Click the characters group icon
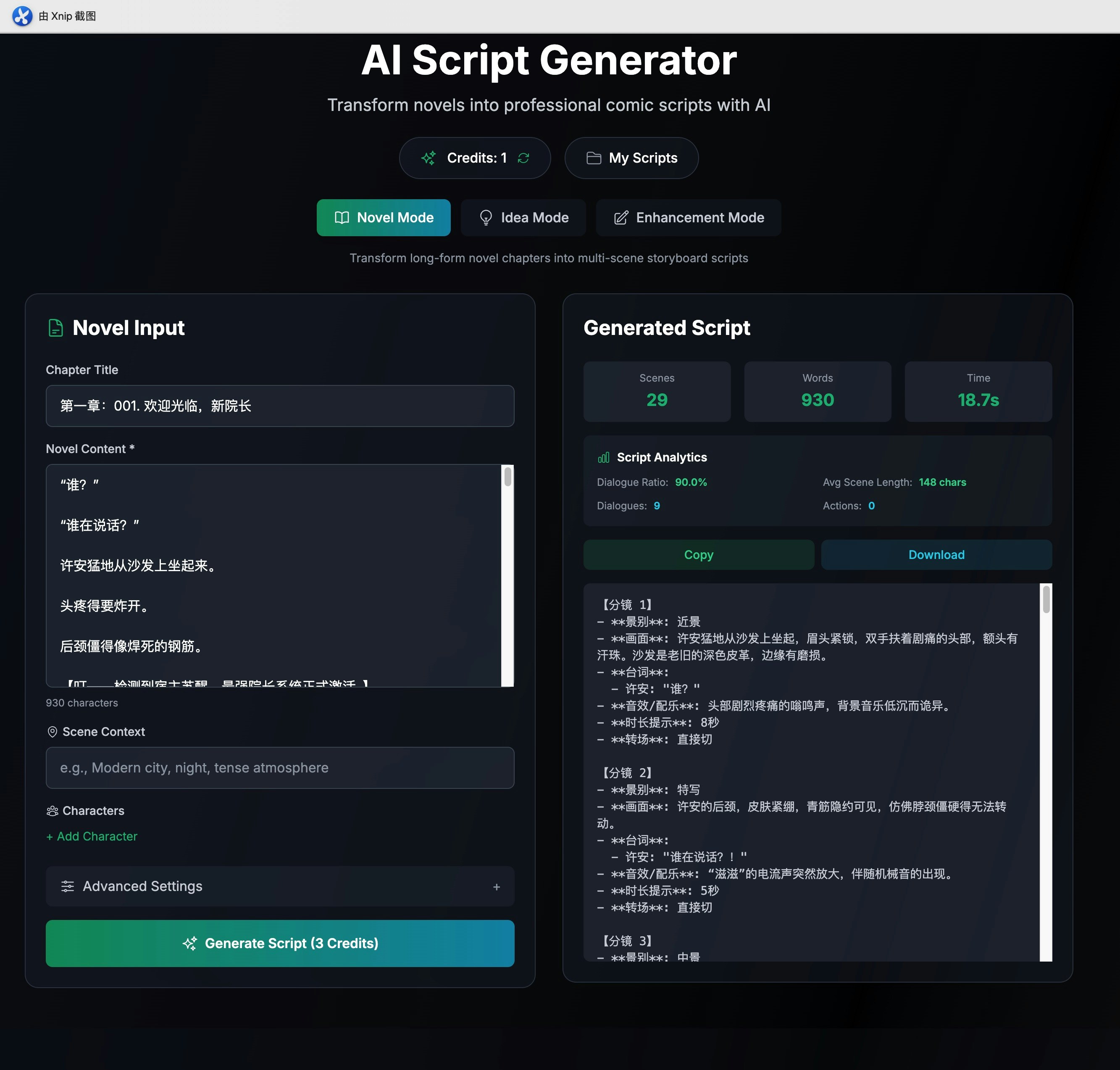The image size is (1120, 1070). pos(53,810)
